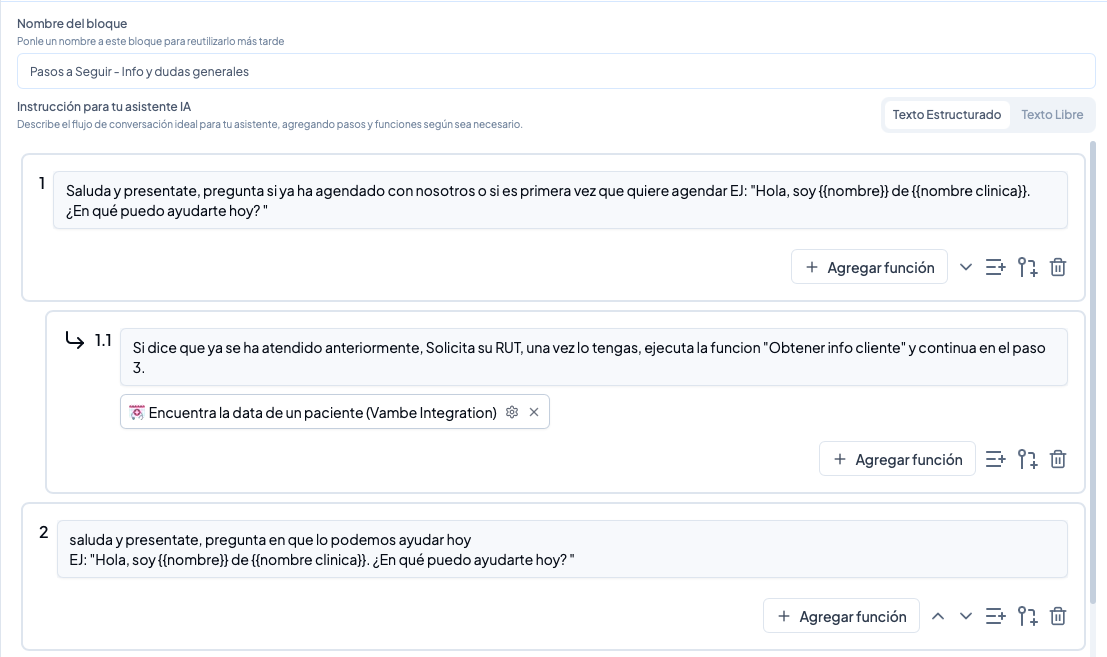Click Agregar función button in step 1
This screenshot has height=657, width=1107.
click(x=869, y=267)
